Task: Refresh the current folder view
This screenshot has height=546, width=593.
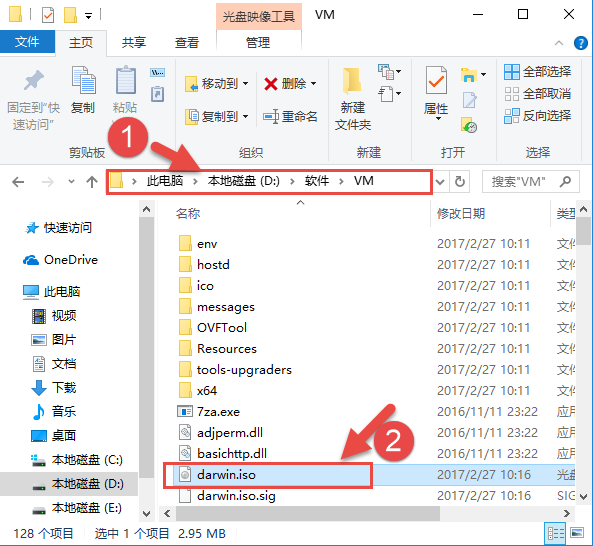Action: tap(459, 182)
